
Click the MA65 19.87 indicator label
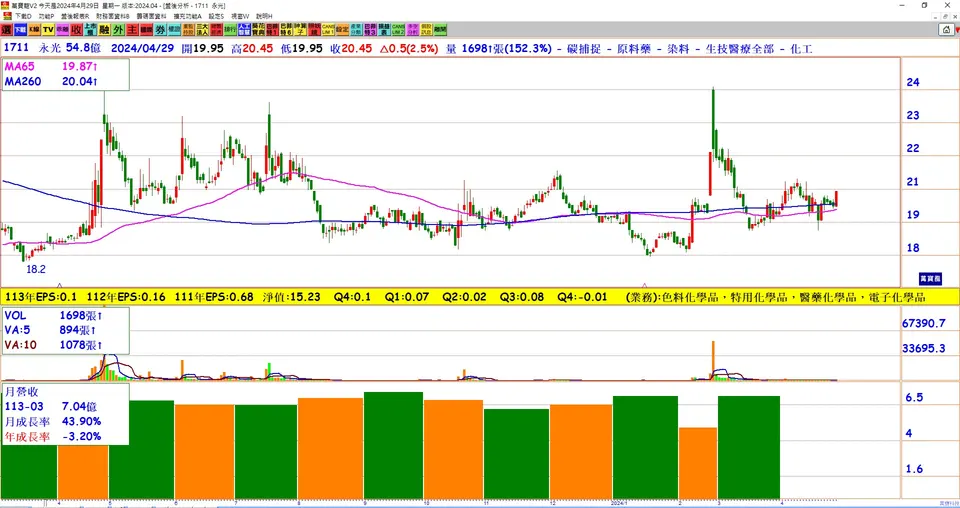51,67
